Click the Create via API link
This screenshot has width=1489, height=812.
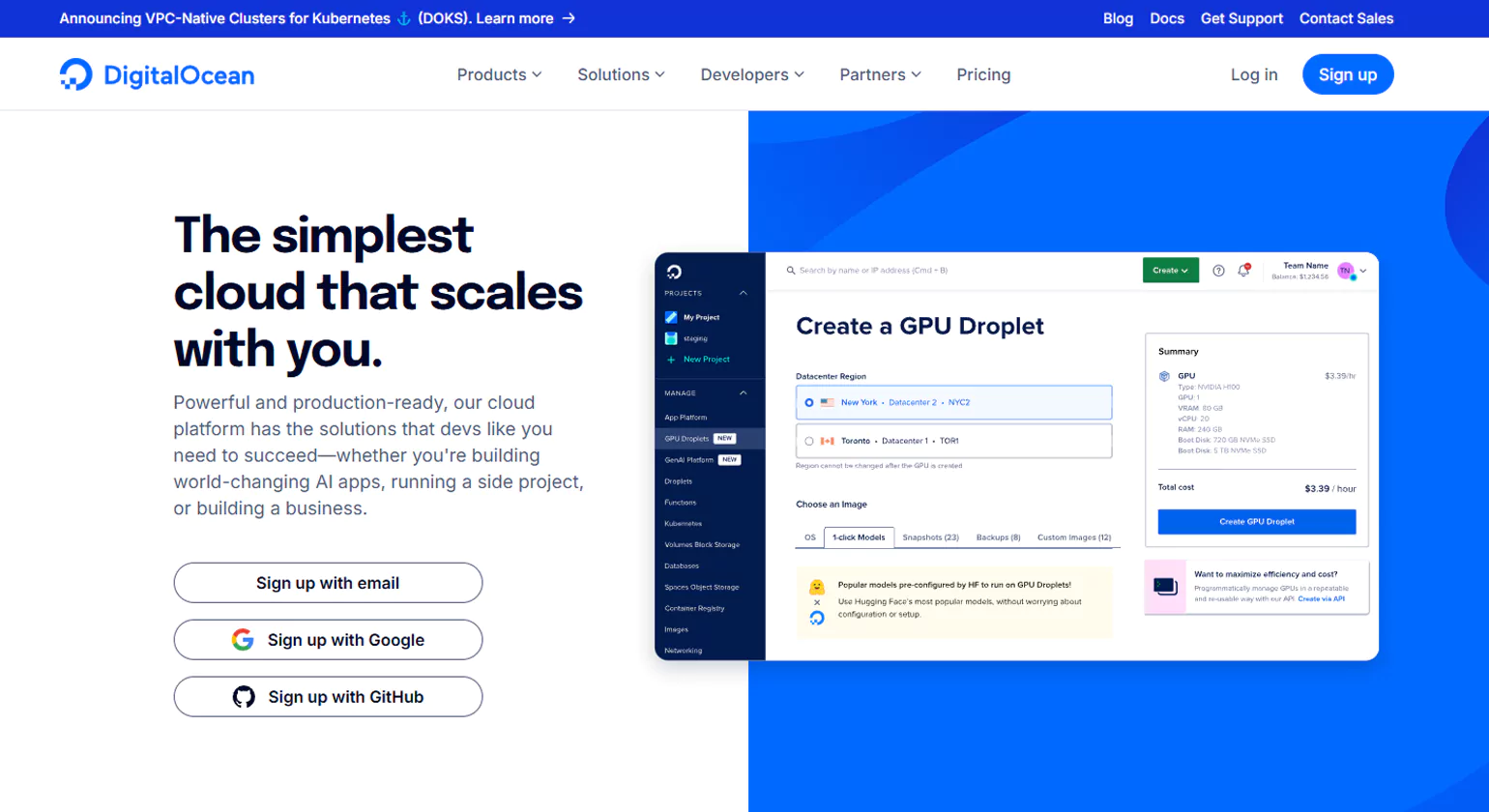[x=1322, y=599]
